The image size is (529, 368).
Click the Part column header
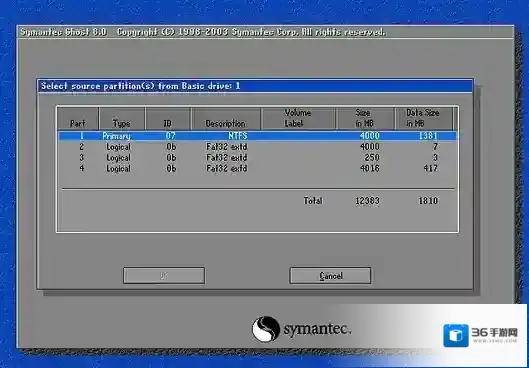point(78,118)
